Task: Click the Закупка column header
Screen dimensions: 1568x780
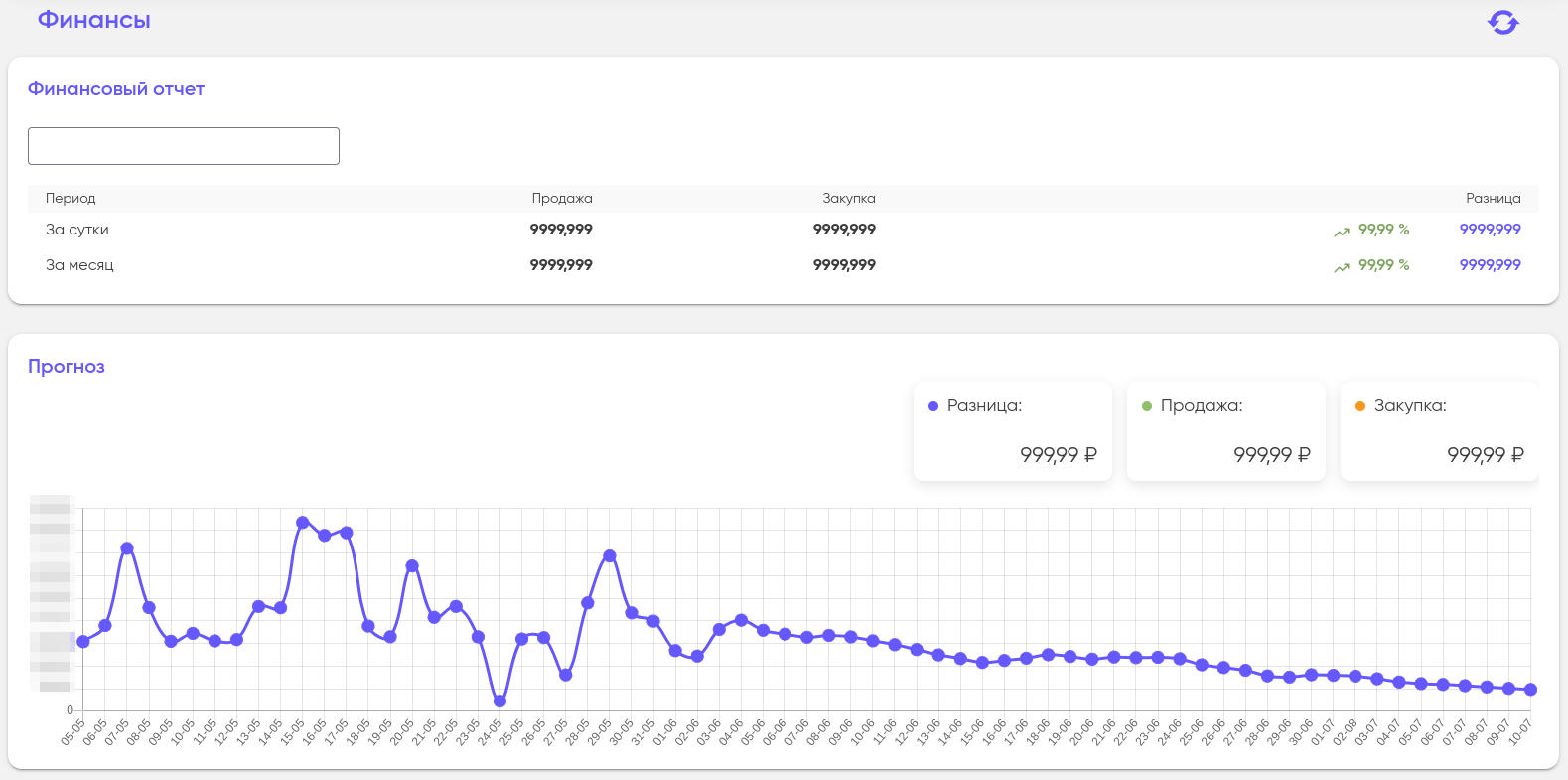Action: 849,199
